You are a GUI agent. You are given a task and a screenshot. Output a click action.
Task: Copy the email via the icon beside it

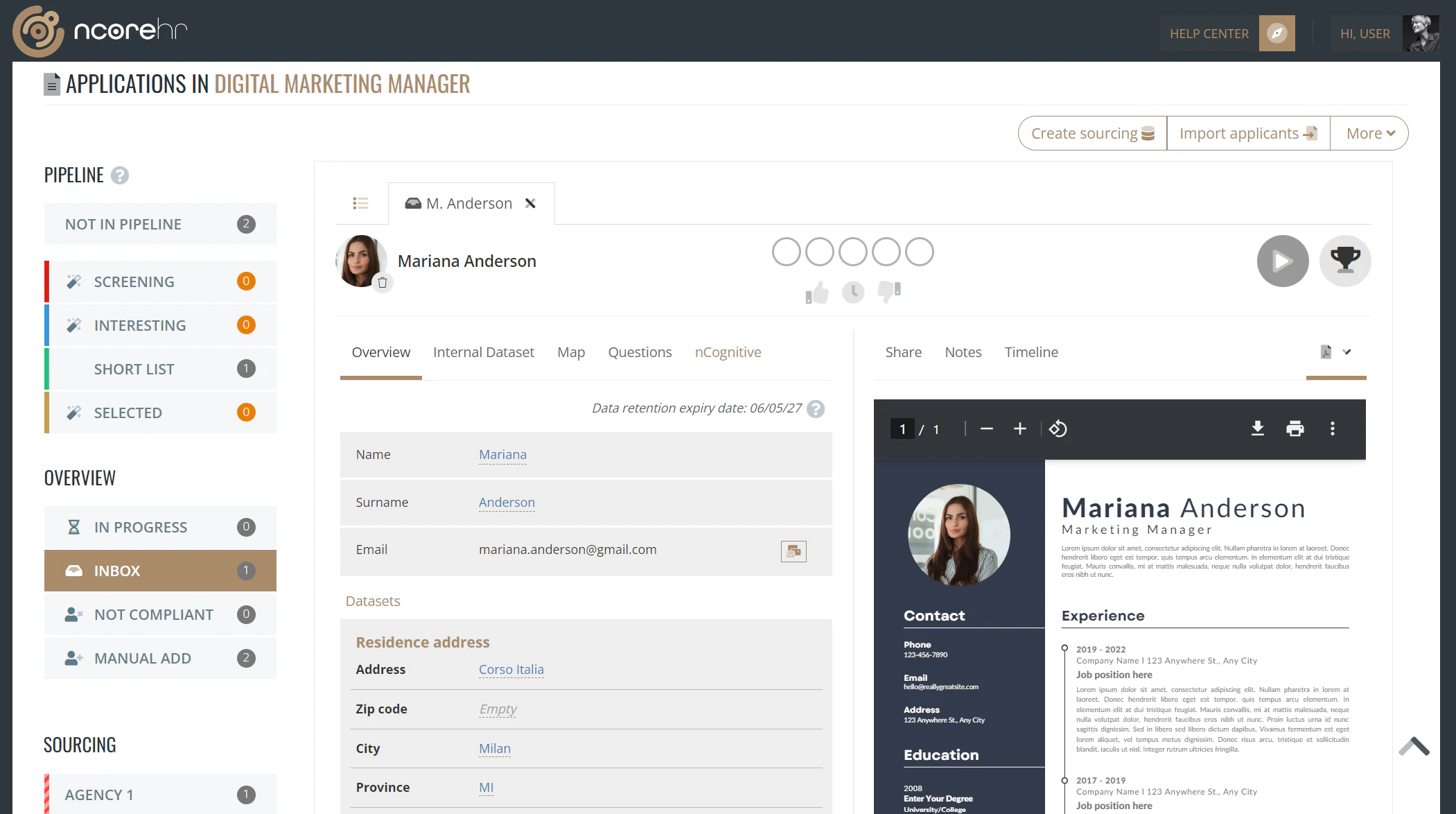794,551
